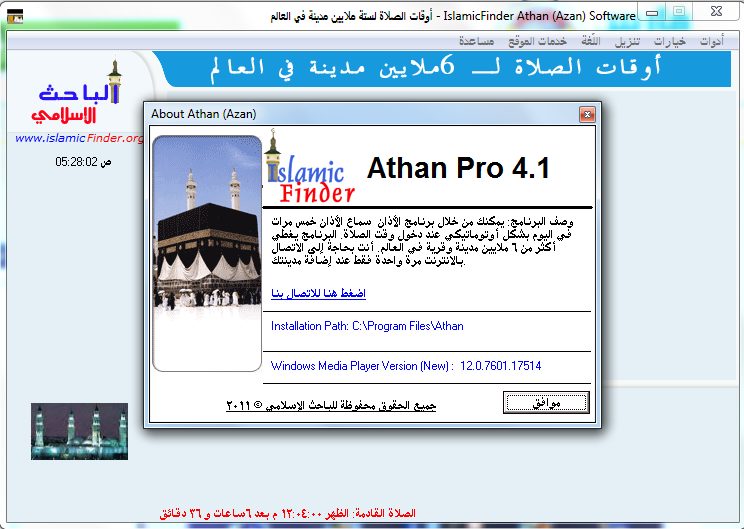
Task: Open the اللغة (Language) menu
Action: 591,41
